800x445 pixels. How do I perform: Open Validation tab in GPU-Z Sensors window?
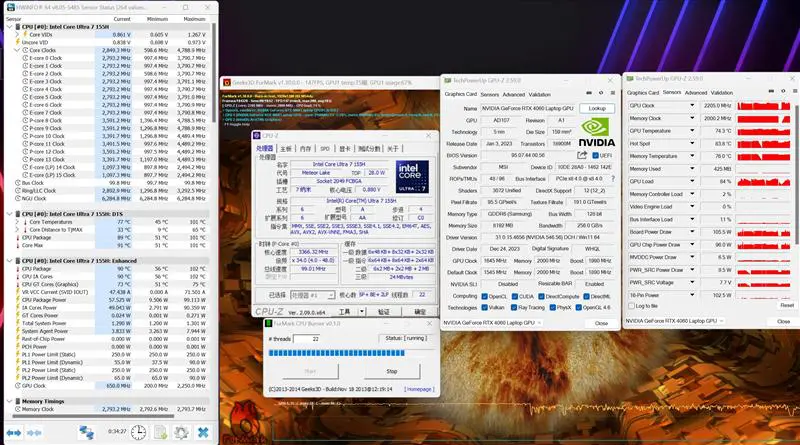point(721,93)
